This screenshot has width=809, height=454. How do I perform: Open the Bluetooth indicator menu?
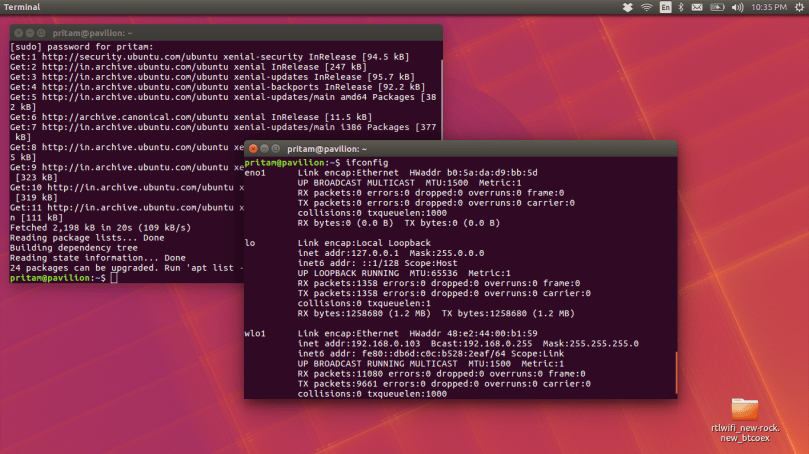coord(681,7)
